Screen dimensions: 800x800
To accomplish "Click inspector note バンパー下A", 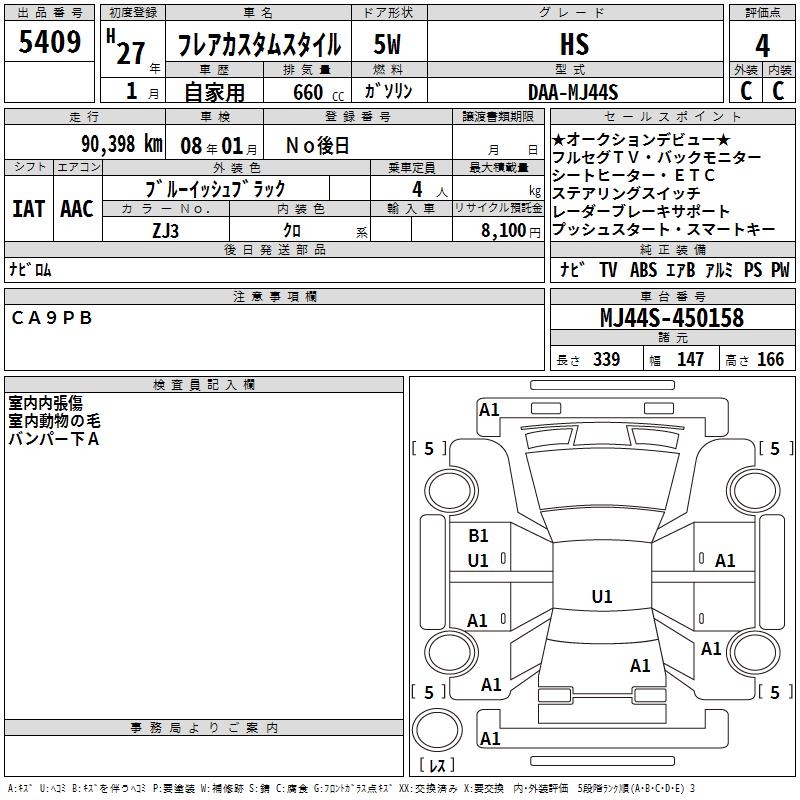I will point(54,439).
